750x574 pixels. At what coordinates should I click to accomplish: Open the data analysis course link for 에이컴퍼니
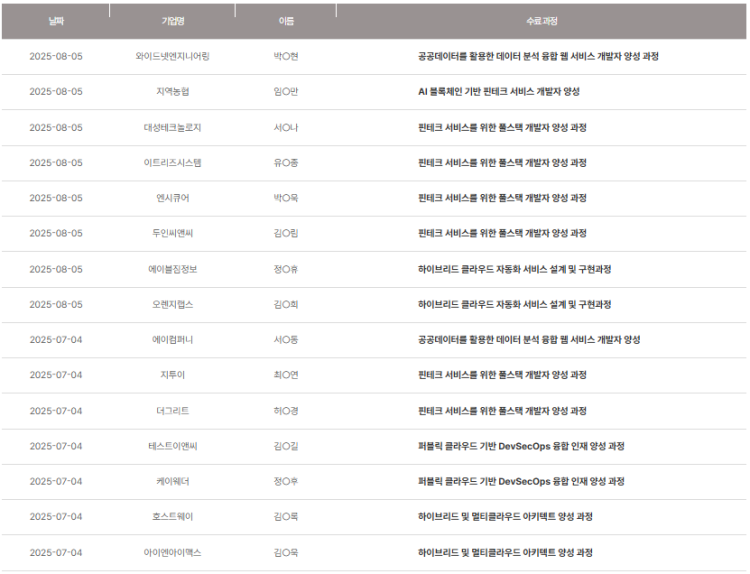click(529, 340)
